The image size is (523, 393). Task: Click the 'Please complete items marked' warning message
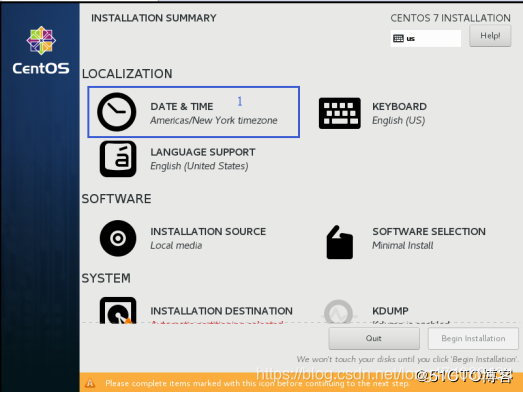[x=257, y=383]
